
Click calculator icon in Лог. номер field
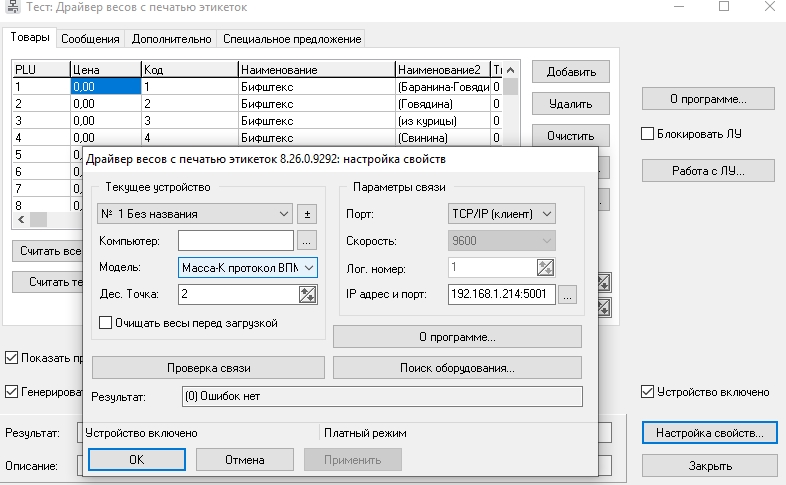coord(545,268)
